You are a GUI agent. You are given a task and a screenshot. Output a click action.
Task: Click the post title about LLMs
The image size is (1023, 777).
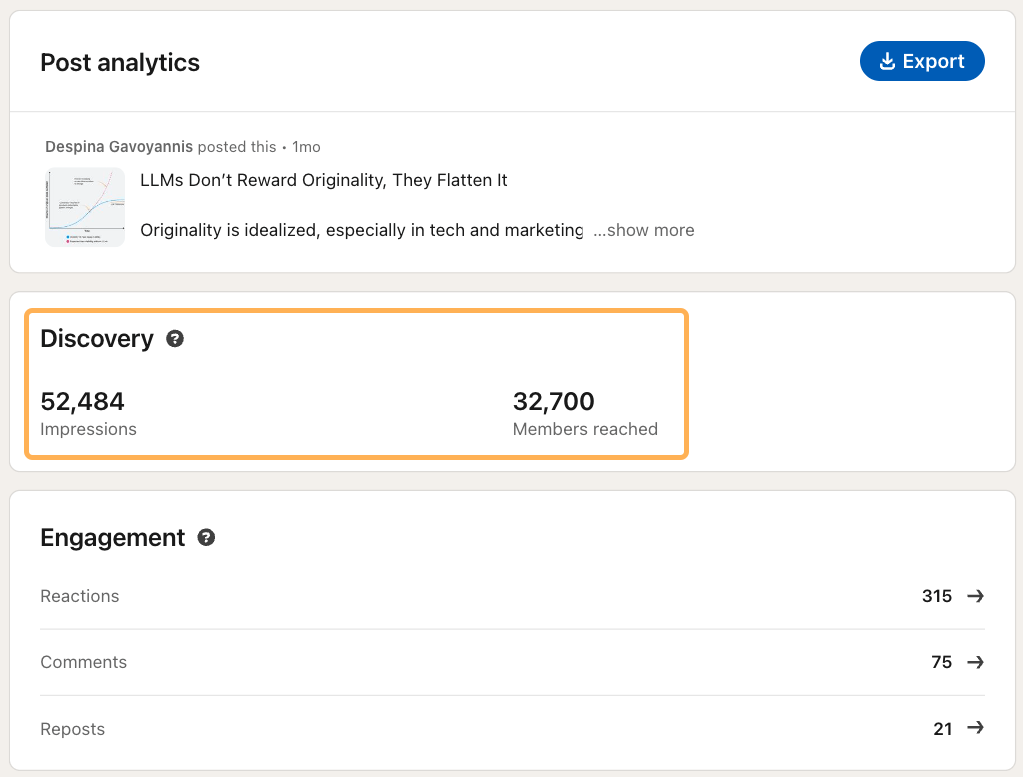pyautogui.click(x=322, y=180)
